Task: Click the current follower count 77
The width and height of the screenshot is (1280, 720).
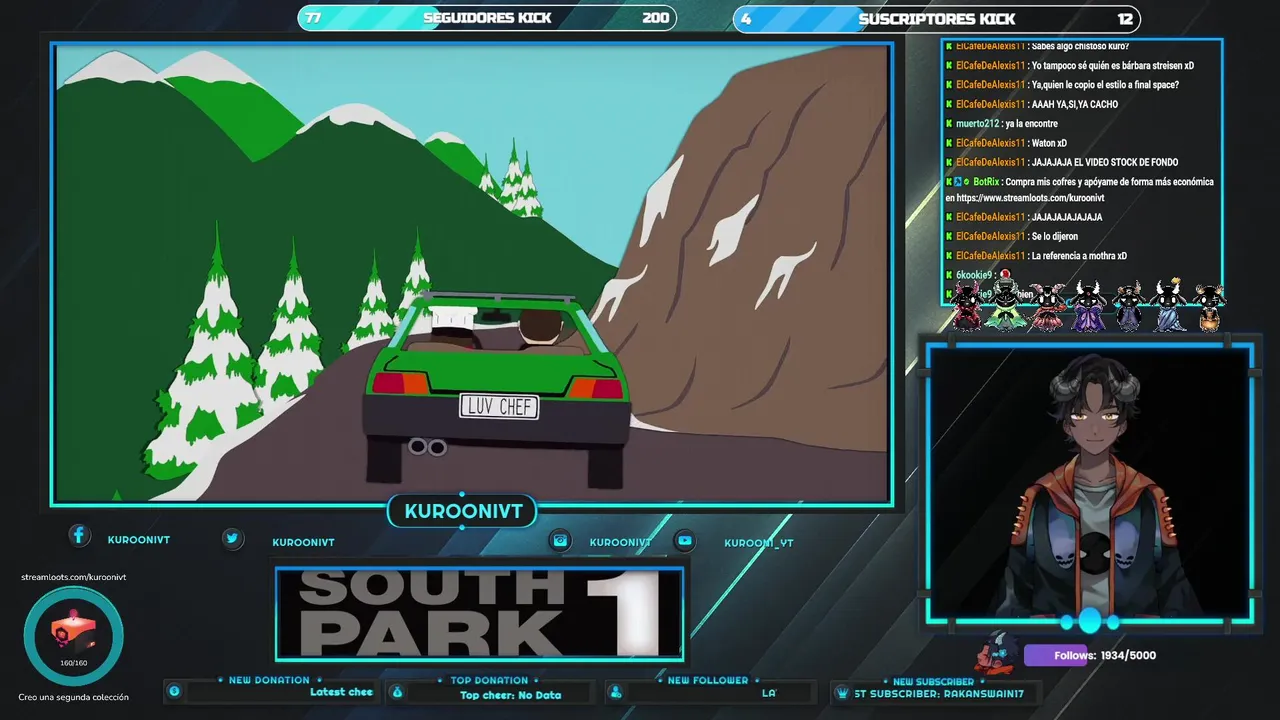Action: tap(313, 18)
